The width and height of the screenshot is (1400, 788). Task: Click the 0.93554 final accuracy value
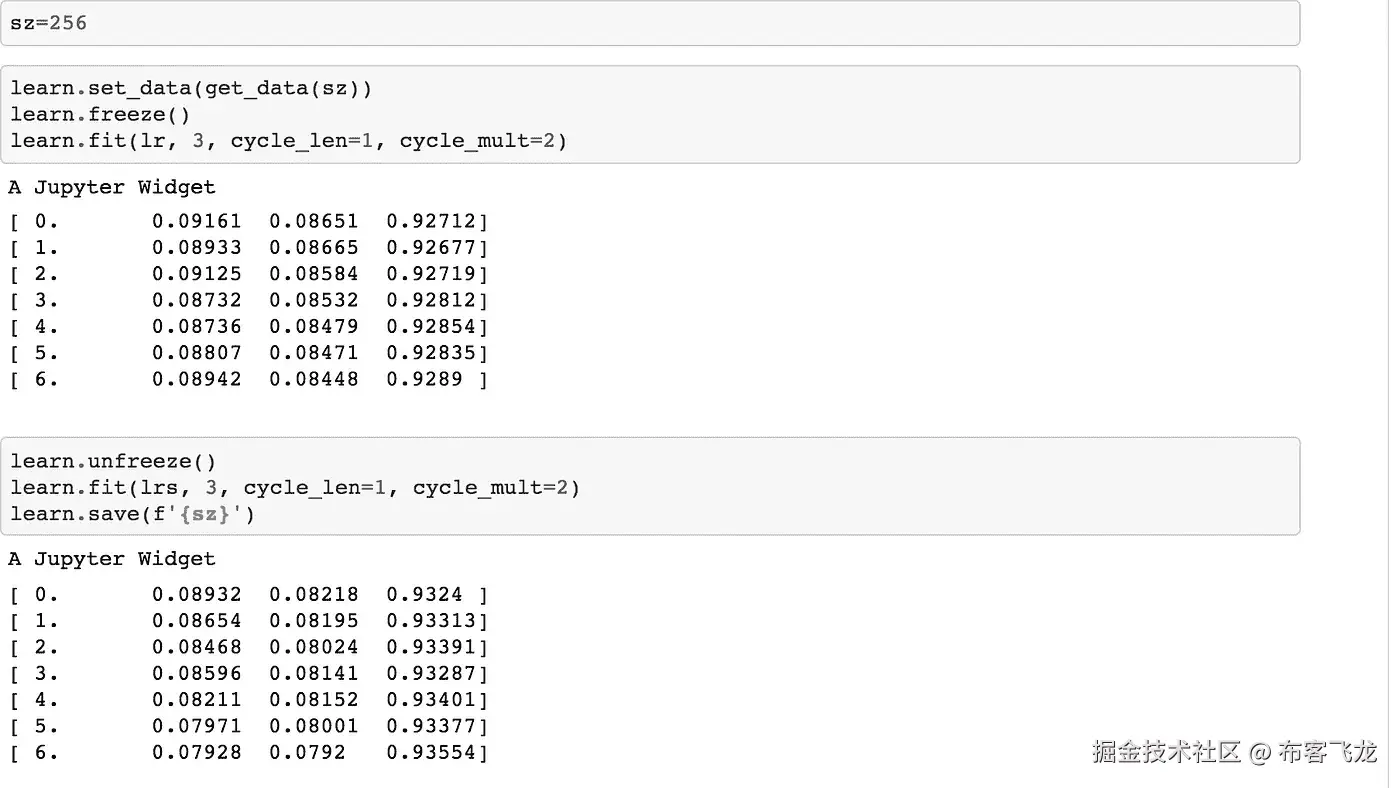pyautogui.click(x=431, y=752)
